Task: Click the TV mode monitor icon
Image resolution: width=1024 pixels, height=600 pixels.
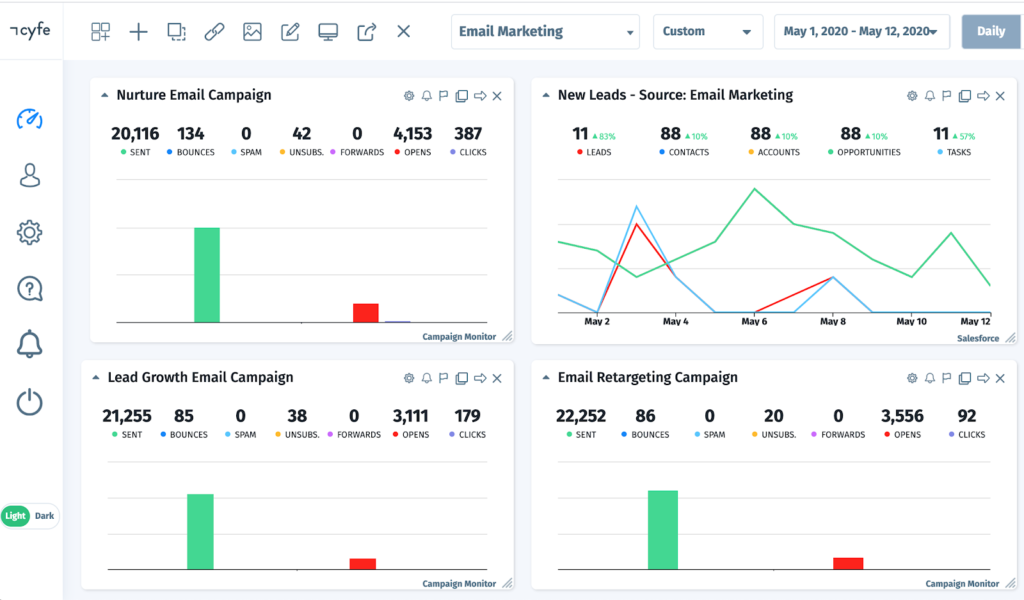Action: click(x=328, y=31)
